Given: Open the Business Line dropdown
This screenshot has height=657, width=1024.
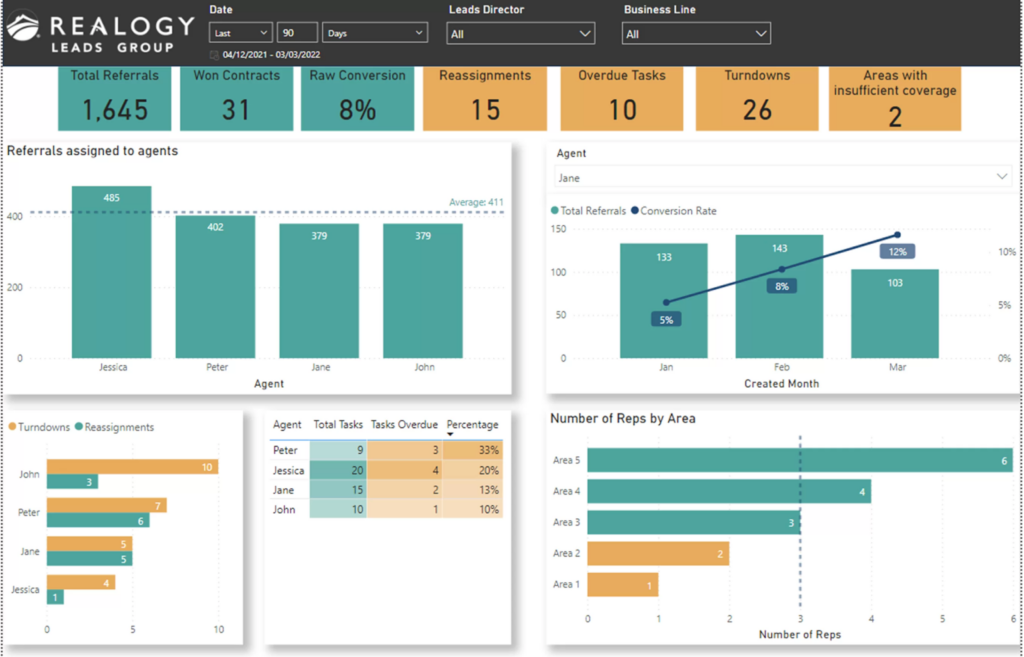Looking at the screenshot, I should [x=695, y=32].
